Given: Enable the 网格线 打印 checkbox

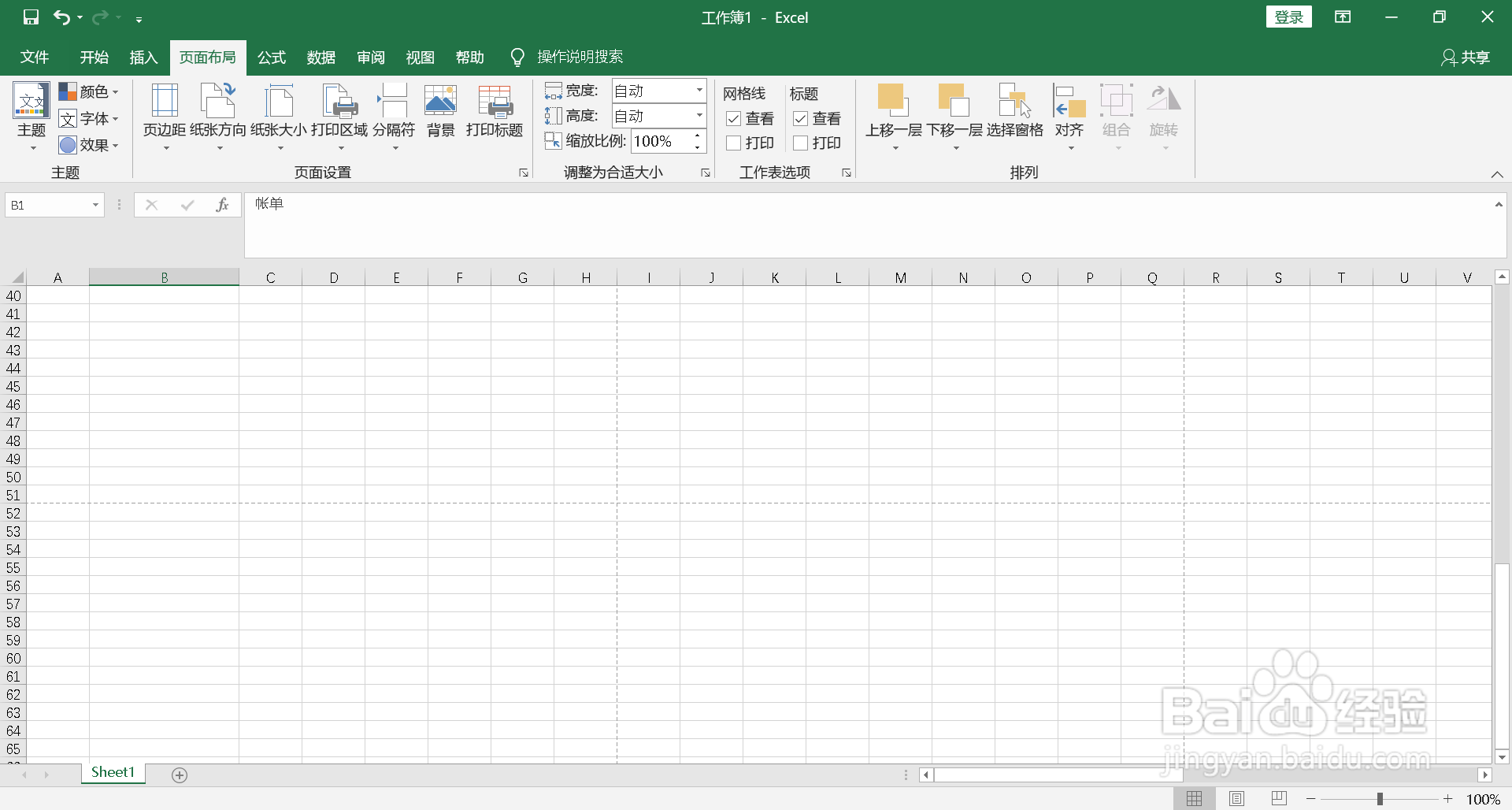Looking at the screenshot, I should click(733, 143).
